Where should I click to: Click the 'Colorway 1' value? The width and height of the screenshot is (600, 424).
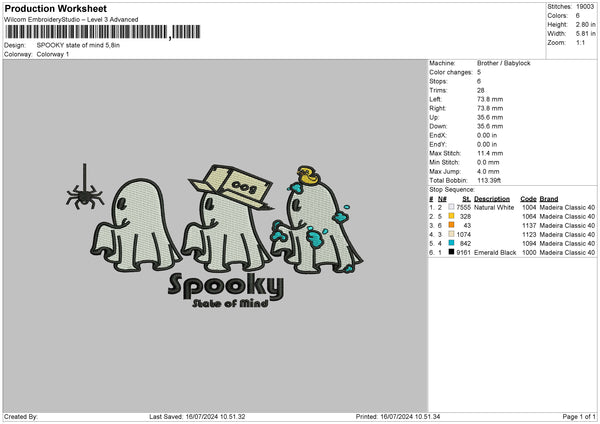click(x=53, y=54)
